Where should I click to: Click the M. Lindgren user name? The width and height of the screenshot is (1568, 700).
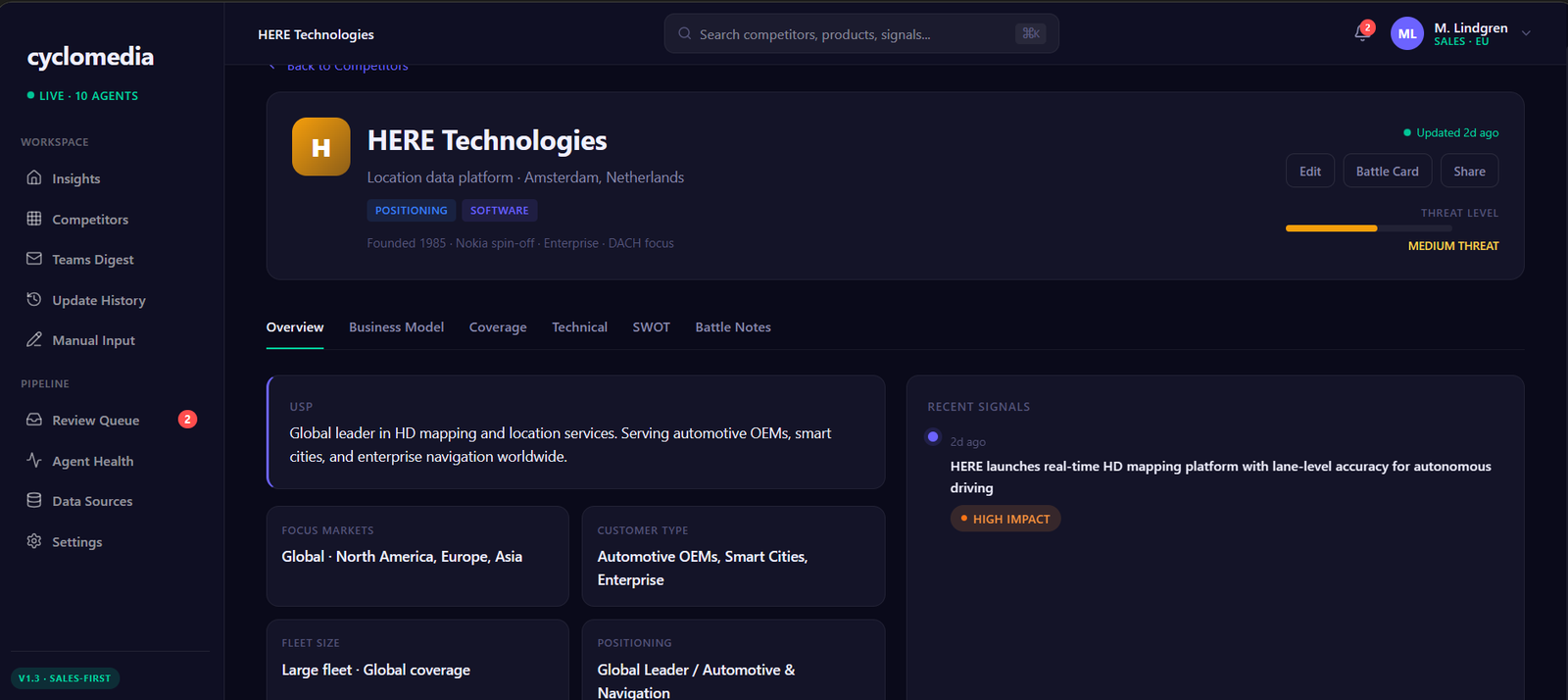1471,27
